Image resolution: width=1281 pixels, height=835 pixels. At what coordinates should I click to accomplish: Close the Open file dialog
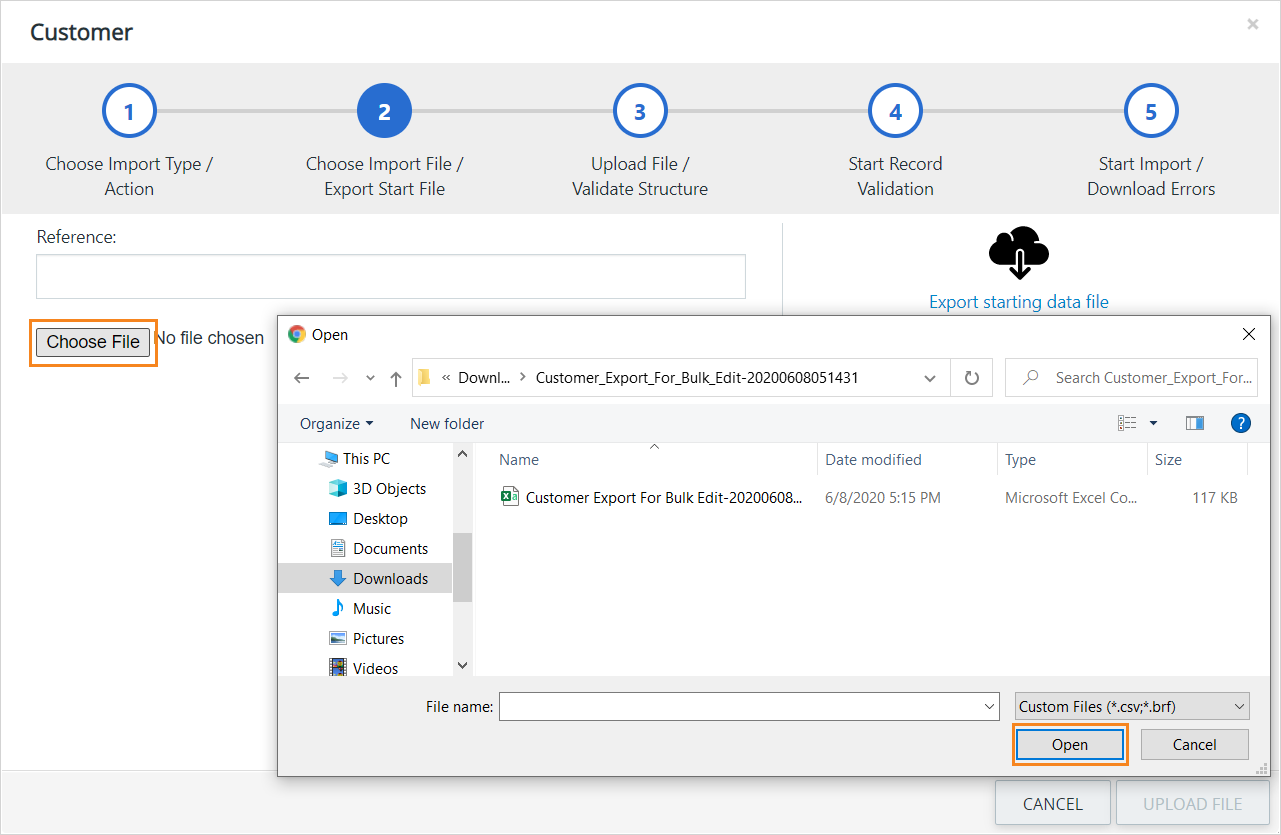[x=1248, y=334]
